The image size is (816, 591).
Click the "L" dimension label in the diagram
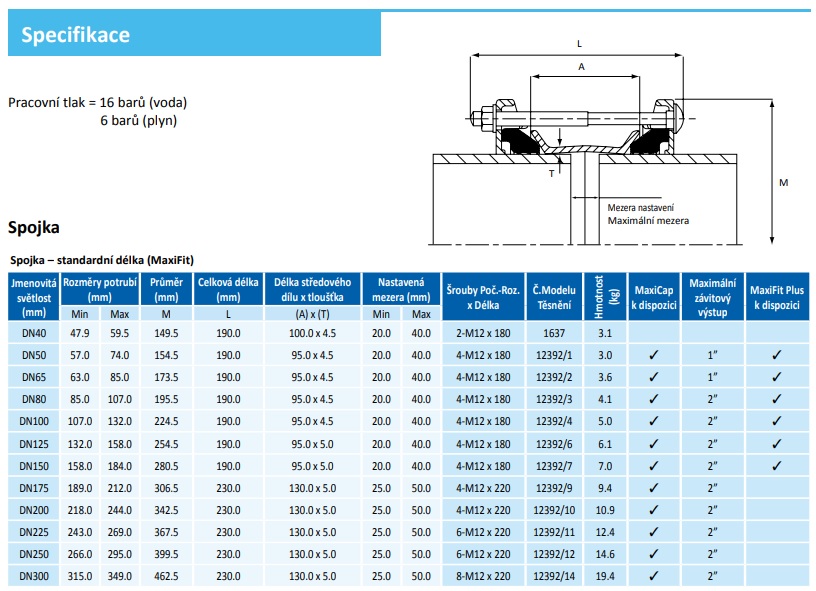coord(579,44)
